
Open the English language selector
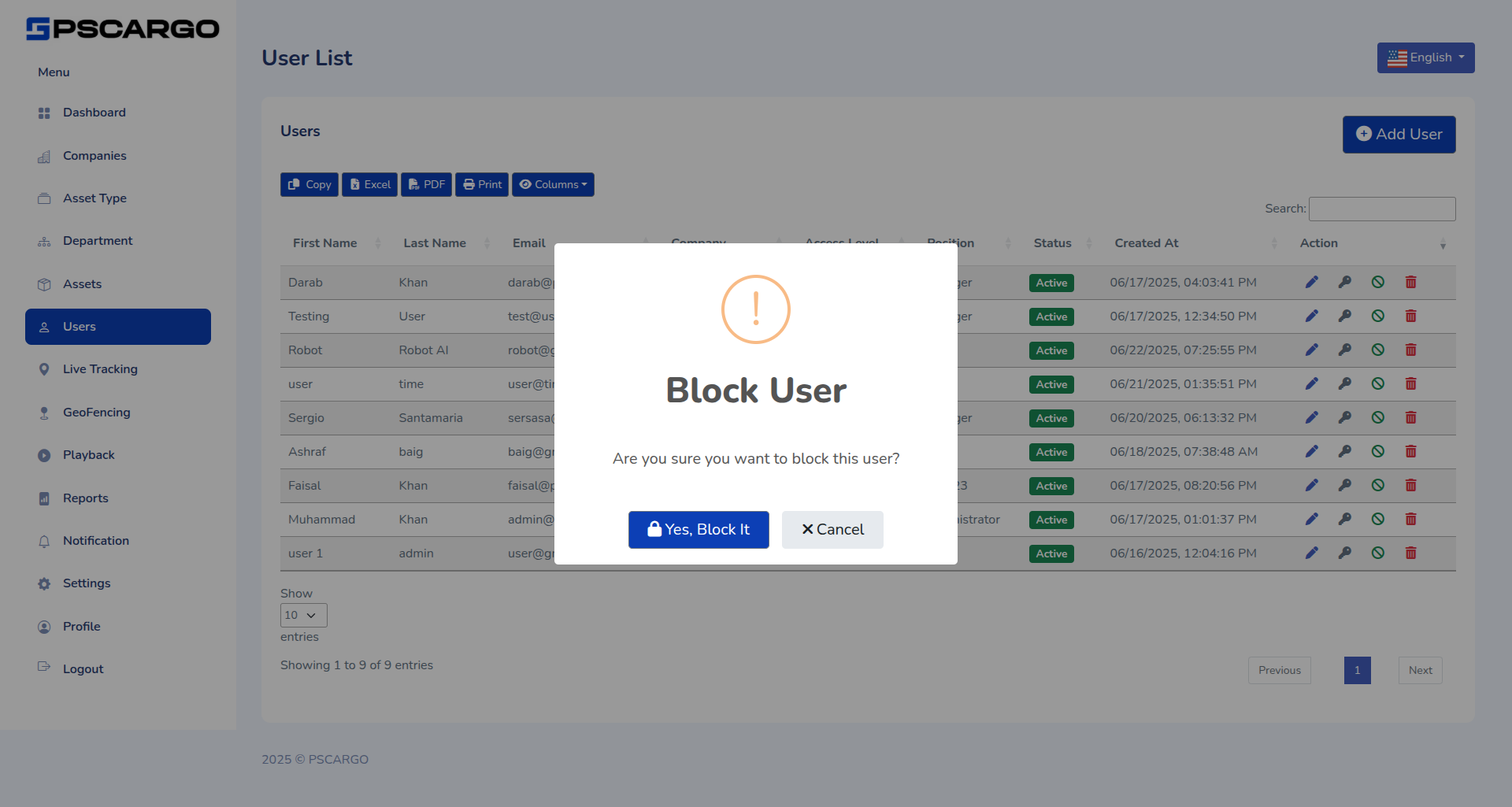(x=1425, y=57)
